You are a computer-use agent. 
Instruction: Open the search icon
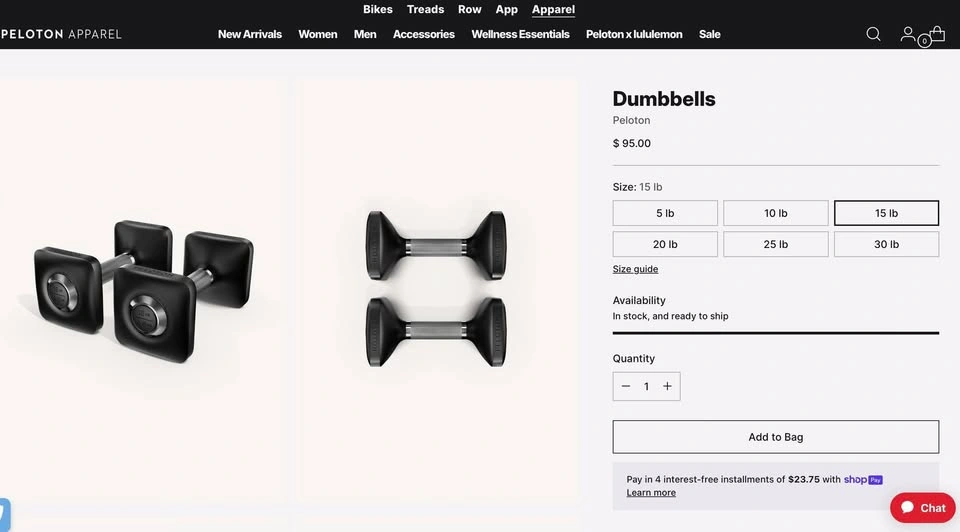click(873, 34)
